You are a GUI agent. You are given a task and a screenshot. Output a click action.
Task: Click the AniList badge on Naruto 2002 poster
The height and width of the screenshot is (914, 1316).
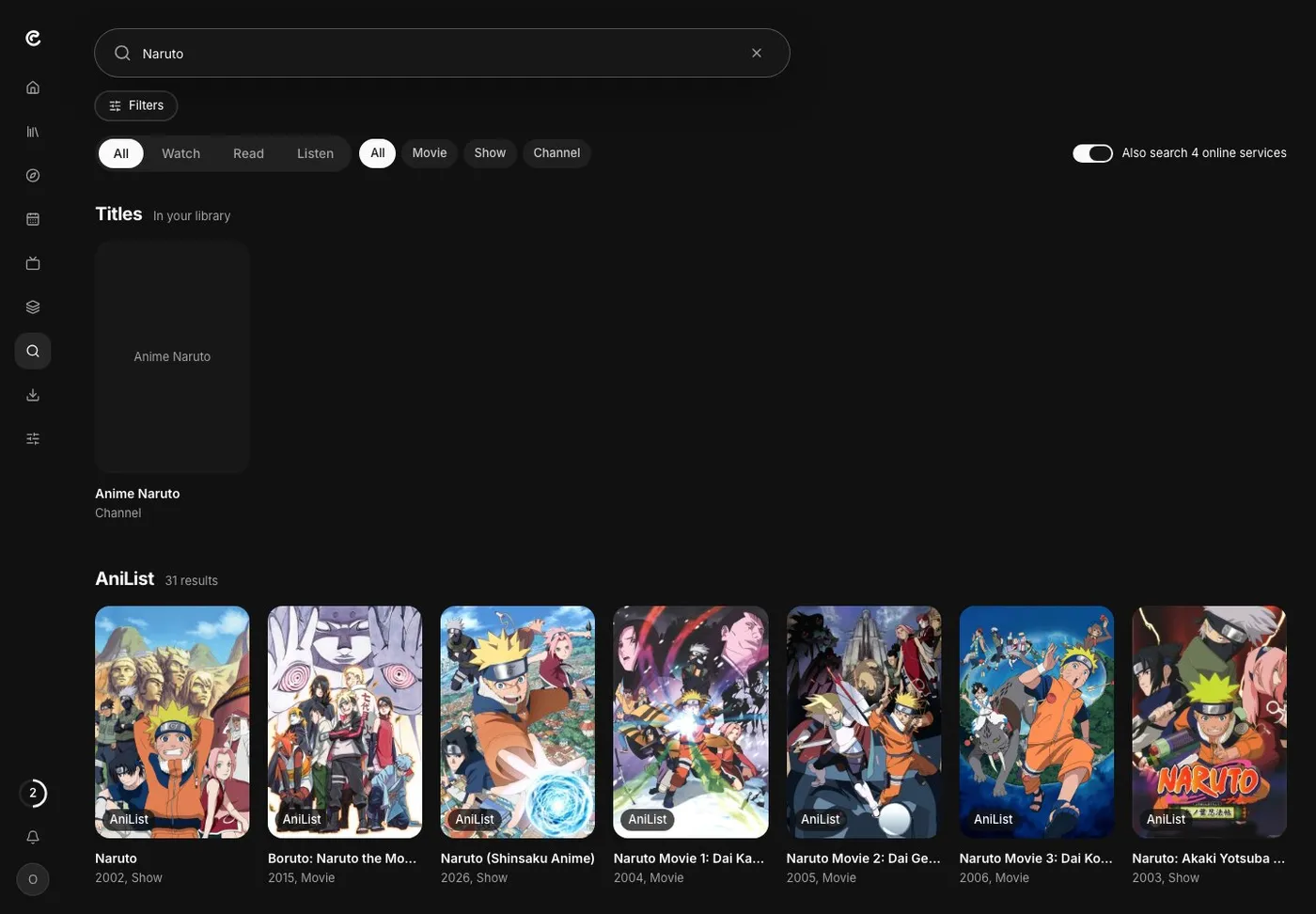click(129, 819)
